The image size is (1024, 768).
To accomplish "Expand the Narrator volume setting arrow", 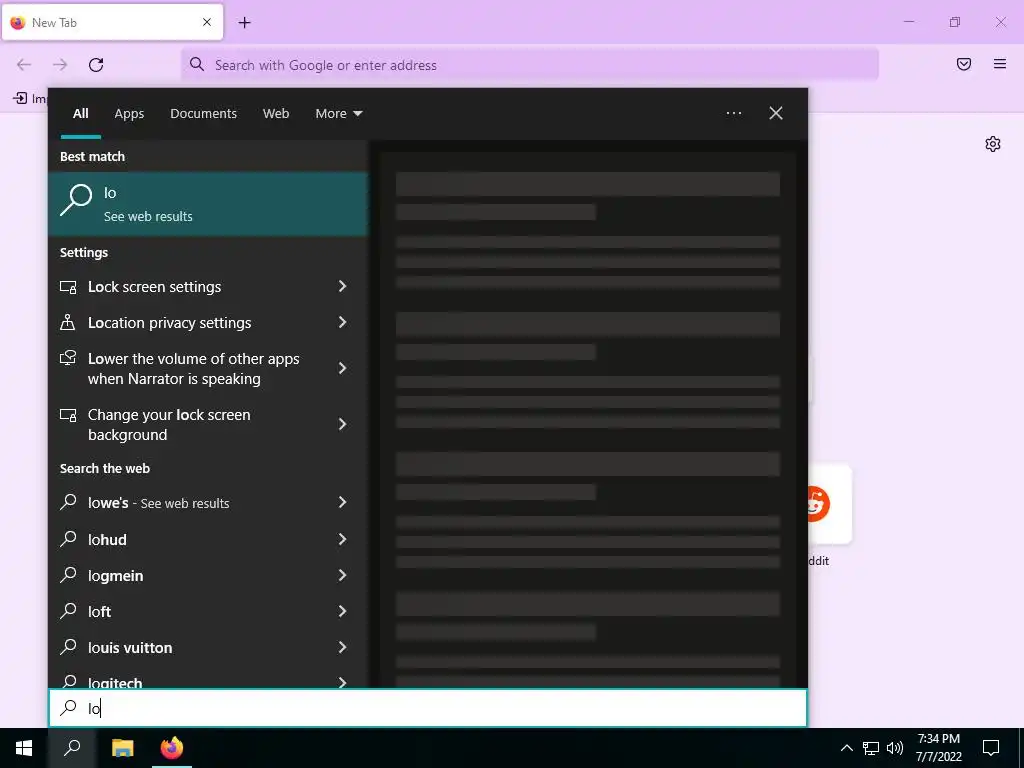I will [342, 368].
